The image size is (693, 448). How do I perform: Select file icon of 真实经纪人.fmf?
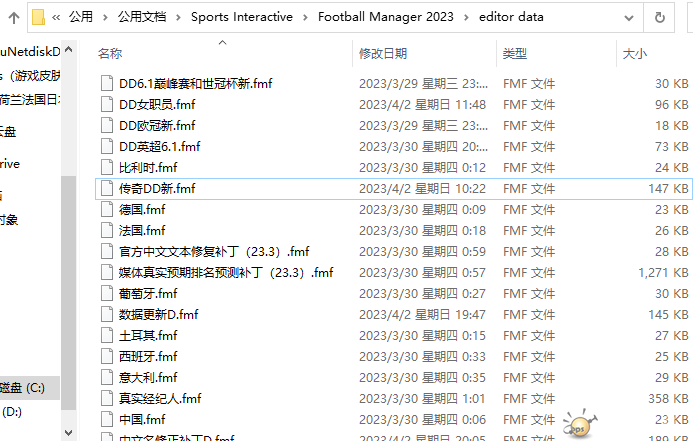[x=107, y=398]
